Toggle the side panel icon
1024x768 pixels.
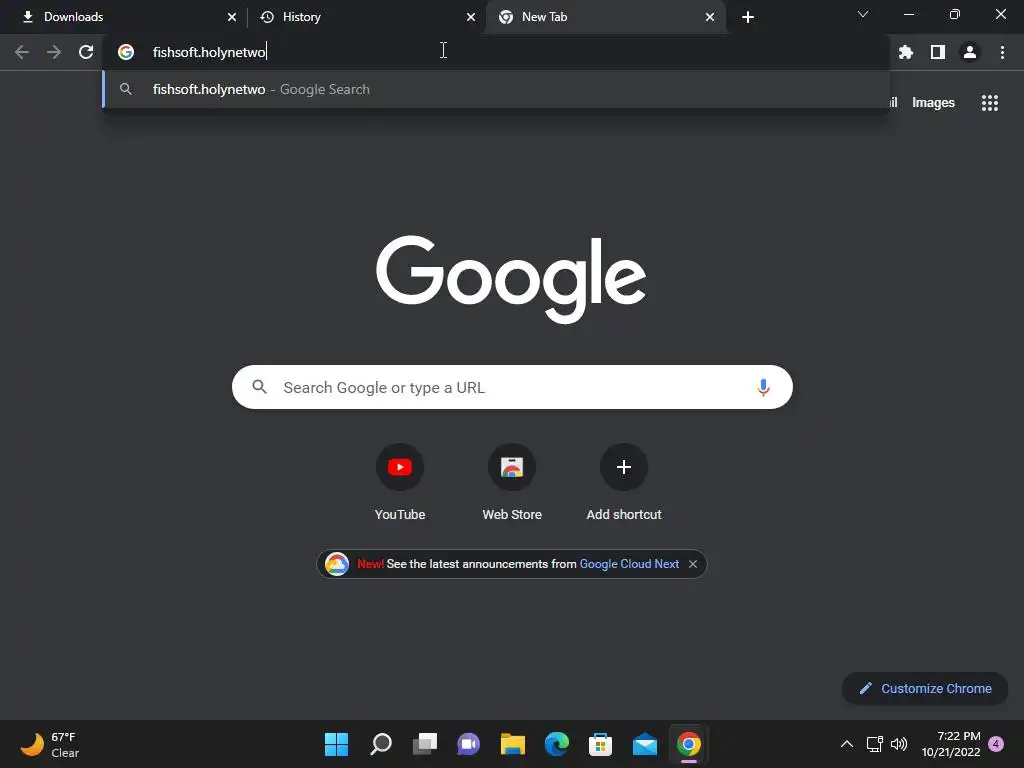click(x=938, y=52)
